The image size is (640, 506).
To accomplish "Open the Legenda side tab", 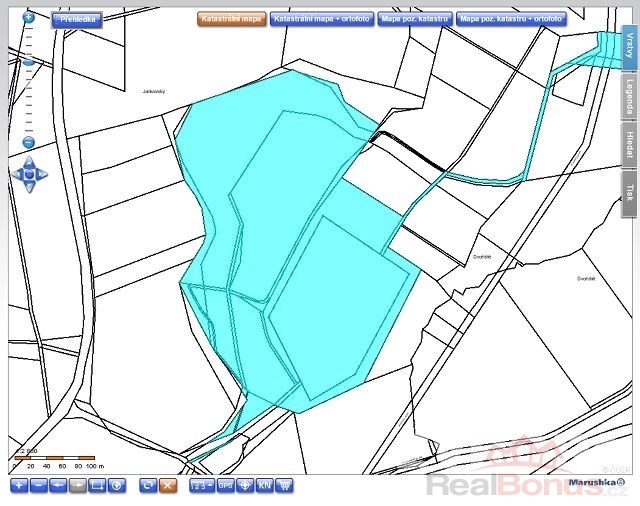I will 629,98.
